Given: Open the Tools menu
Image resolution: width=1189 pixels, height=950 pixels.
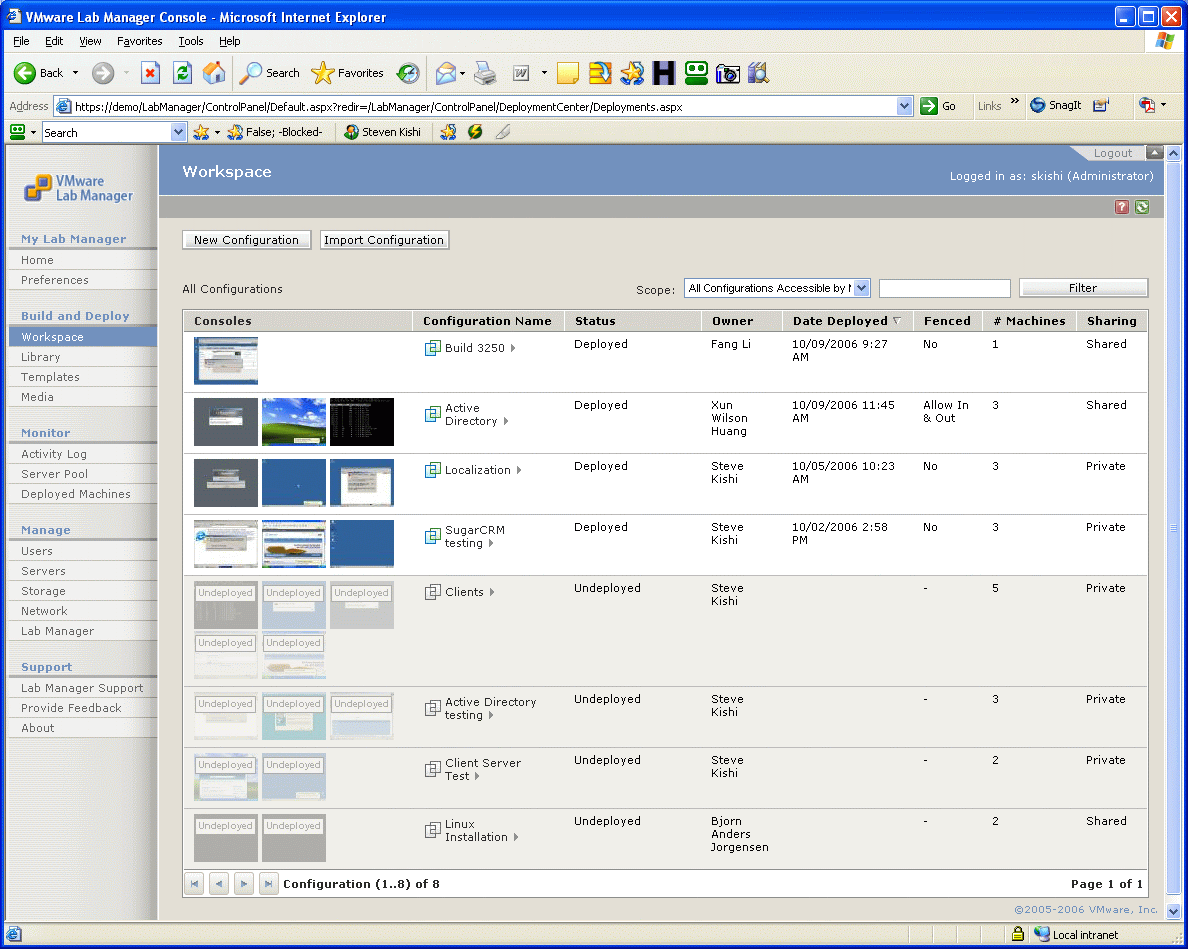Looking at the screenshot, I should (x=190, y=41).
